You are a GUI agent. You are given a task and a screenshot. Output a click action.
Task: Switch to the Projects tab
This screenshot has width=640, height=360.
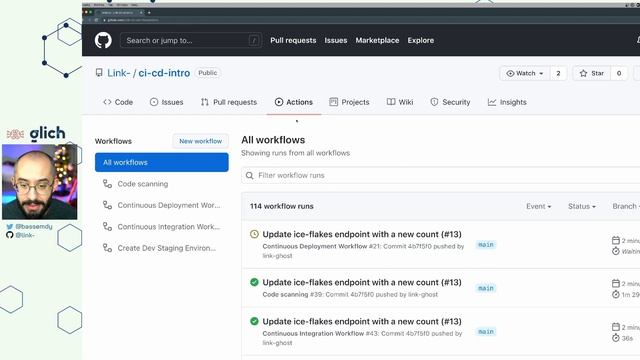click(349, 102)
